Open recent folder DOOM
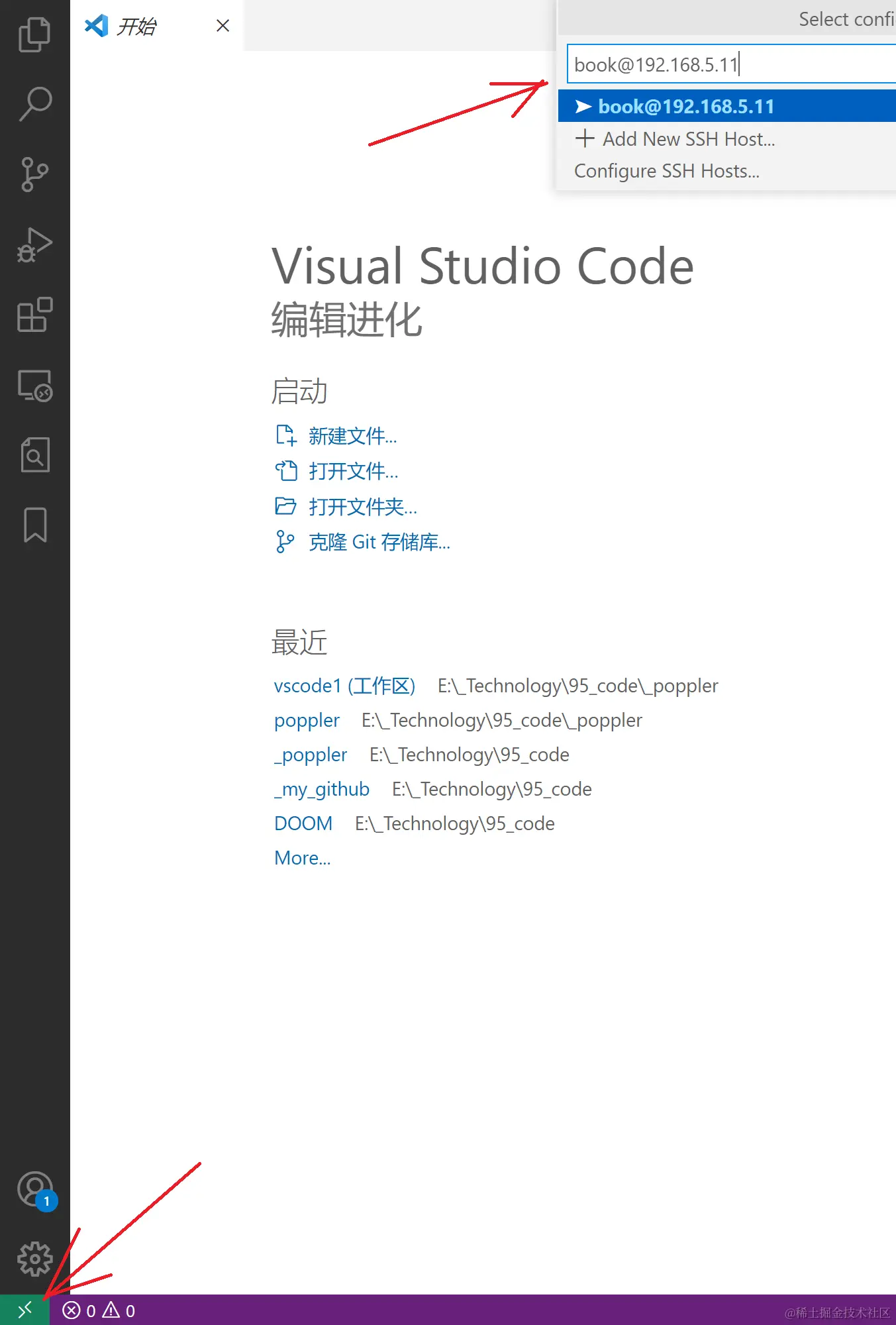This screenshot has width=896, height=1325. coord(303,823)
